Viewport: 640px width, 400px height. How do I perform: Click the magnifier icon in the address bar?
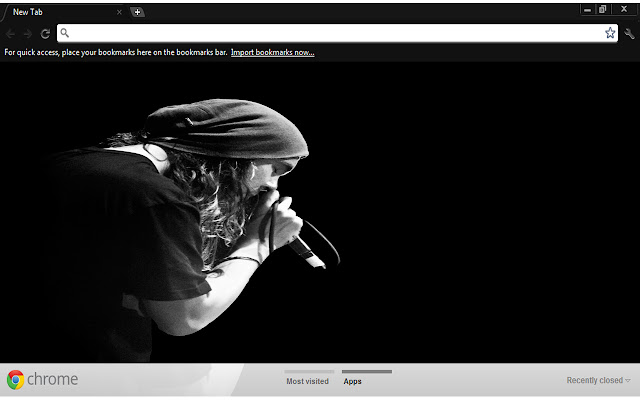coord(65,33)
